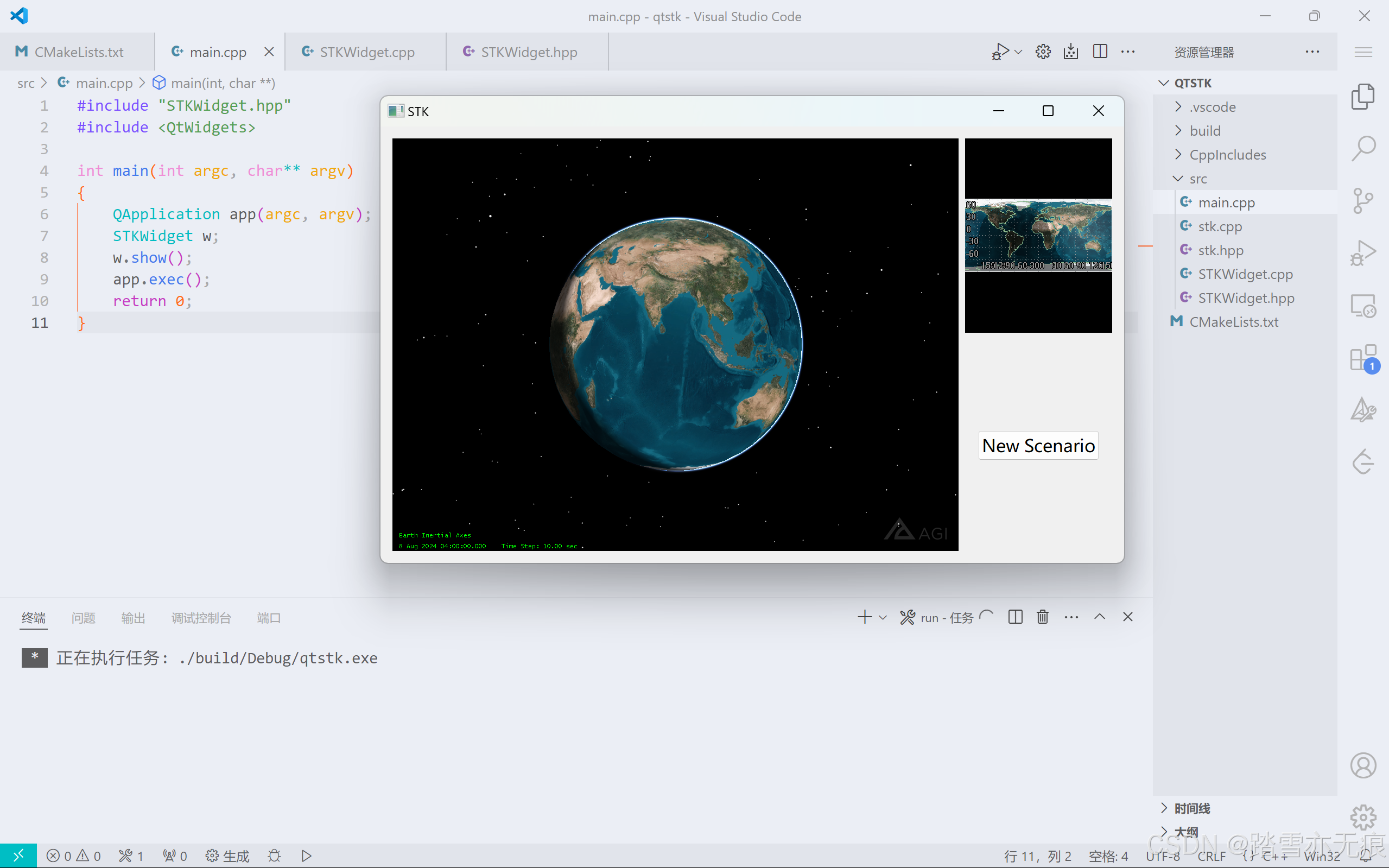
Task: Open Source Control view in activity bar
Action: [1362, 201]
